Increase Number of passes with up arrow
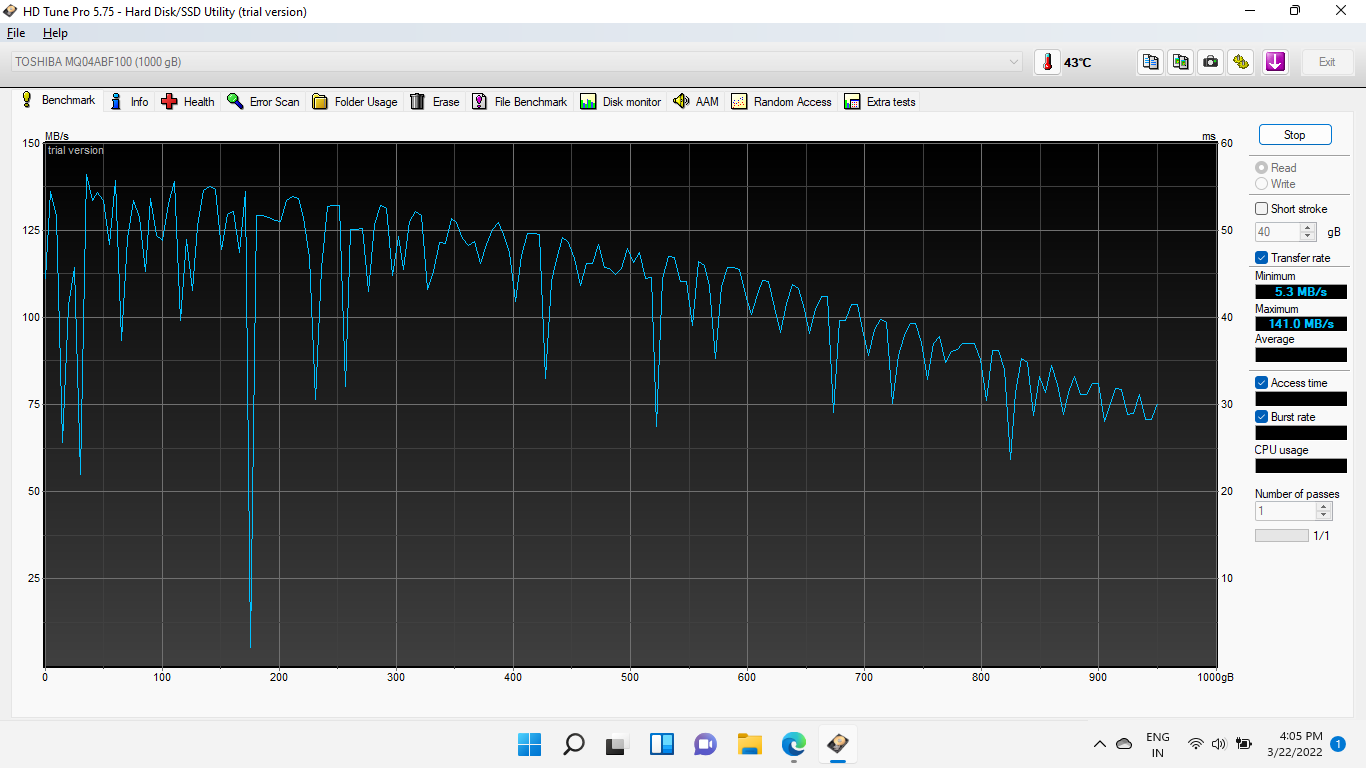Image resolution: width=1366 pixels, height=768 pixels. [x=1324, y=506]
